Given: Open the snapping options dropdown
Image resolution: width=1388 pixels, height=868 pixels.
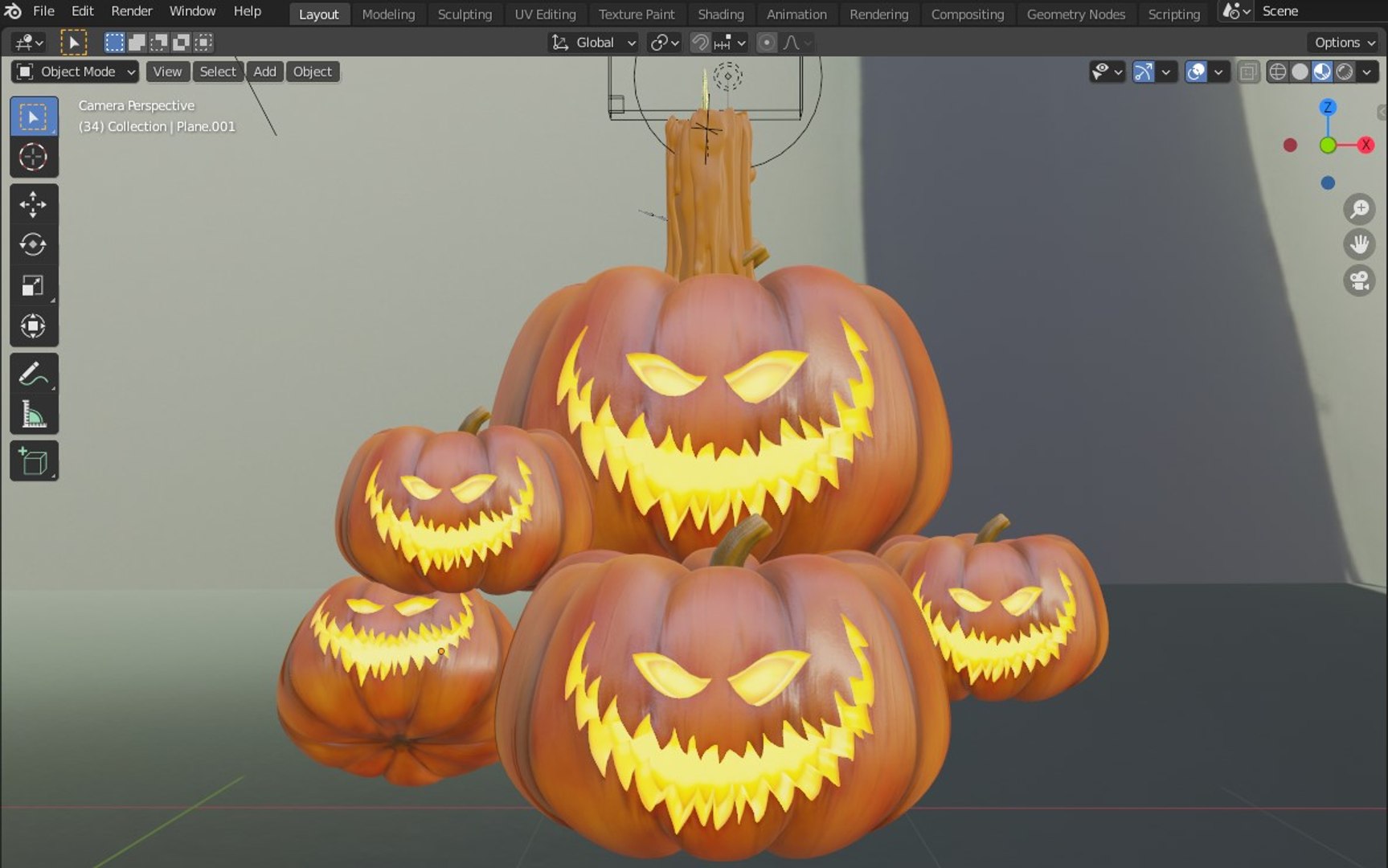Looking at the screenshot, I should pos(731,43).
